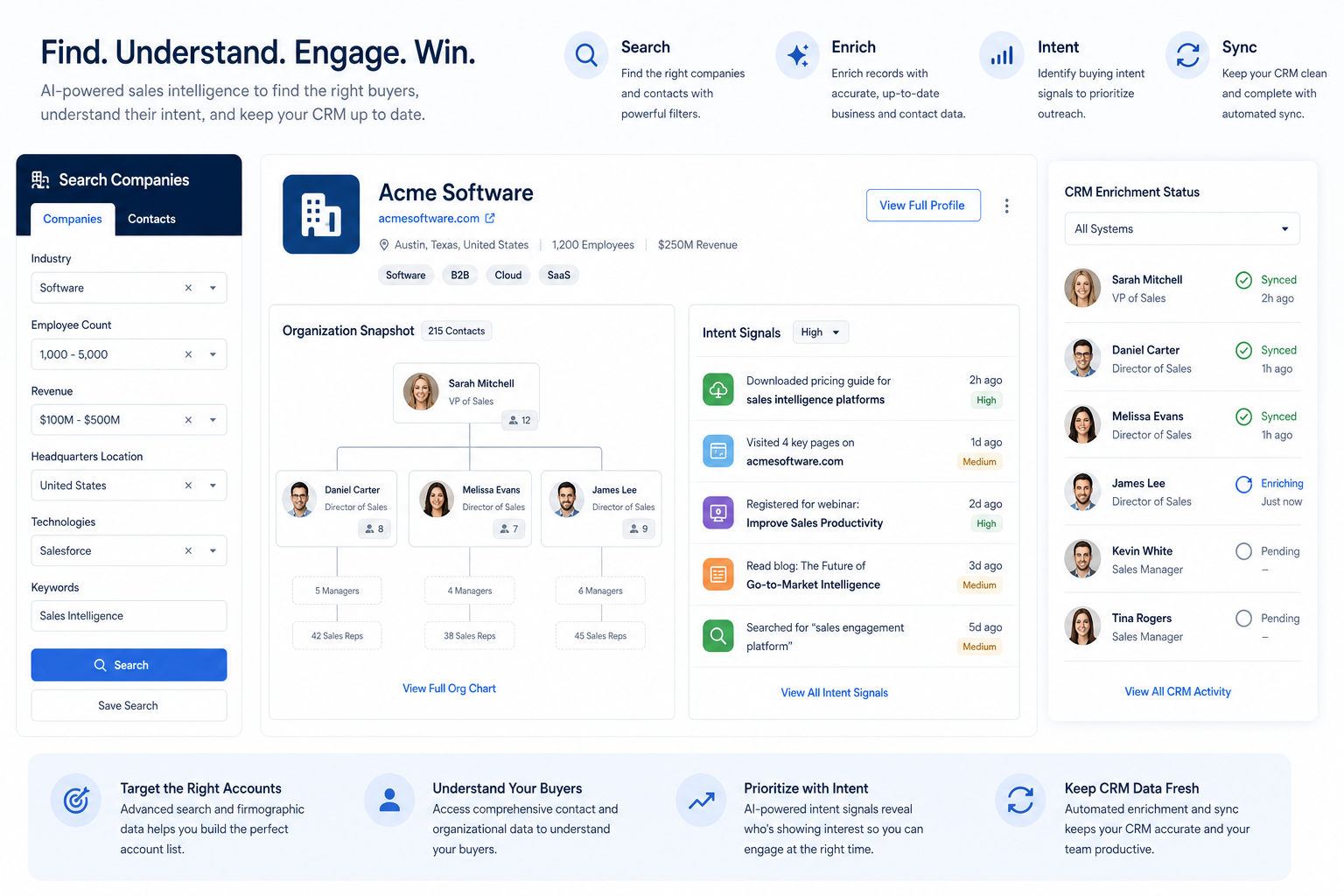Click Tina Rogers's Pending status circle
Image resolution: width=1344 pixels, height=896 pixels.
pyautogui.click(x=1243, y=619)
